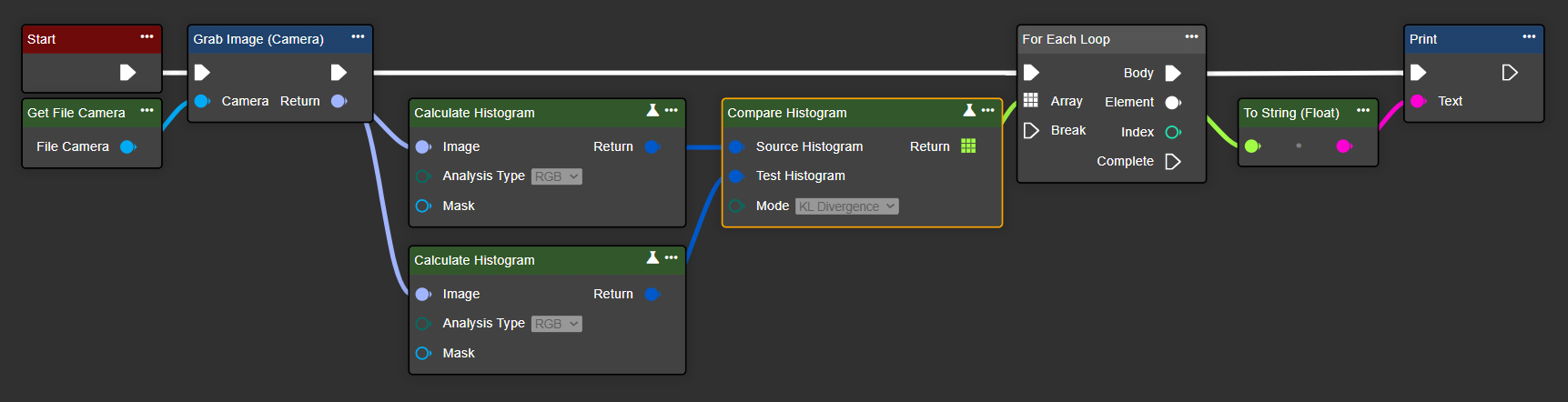Open Analysis Type dropdown in lower Calculate Histogram
Image resolution: width=1568 pixels, height=402 pixels.
coord(556,324)
